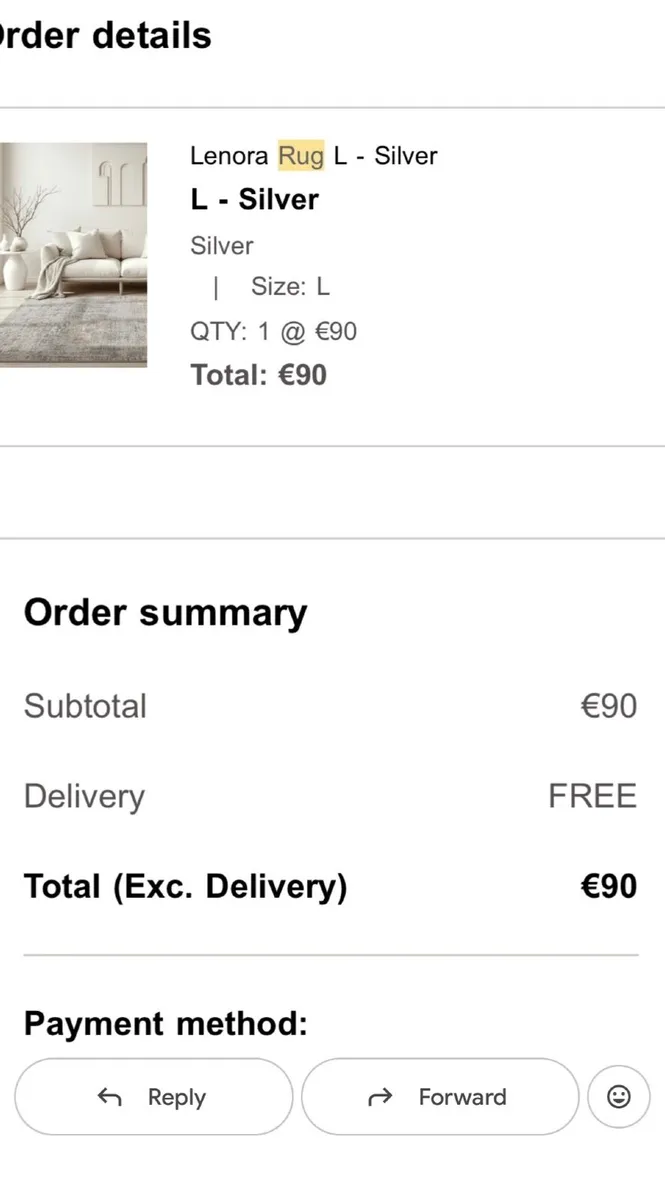Screen dimensions: 665x1200
Task: Click the item Total: €90 text
Action: pos(258,375)
